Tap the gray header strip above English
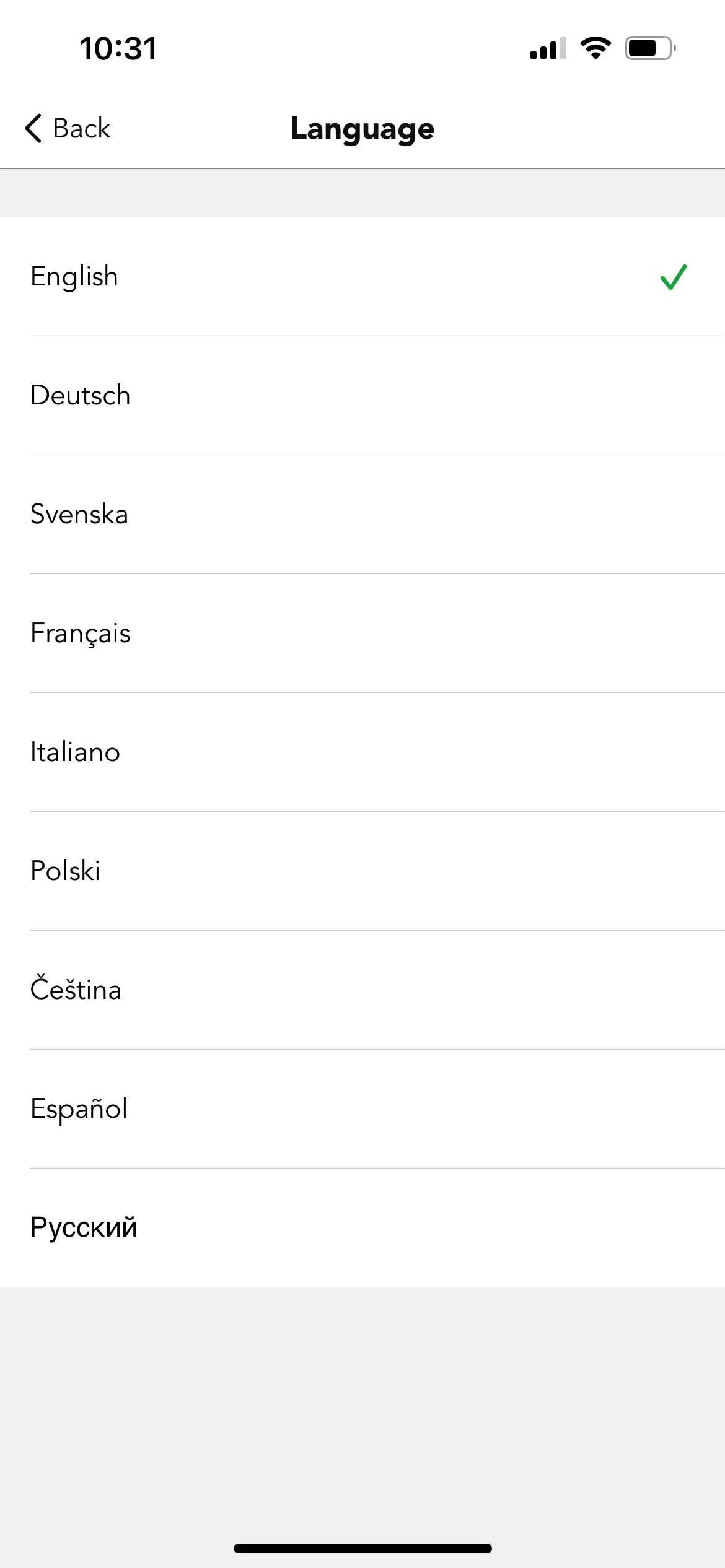This screenshot has width=725, height=1568. (362, 193)
